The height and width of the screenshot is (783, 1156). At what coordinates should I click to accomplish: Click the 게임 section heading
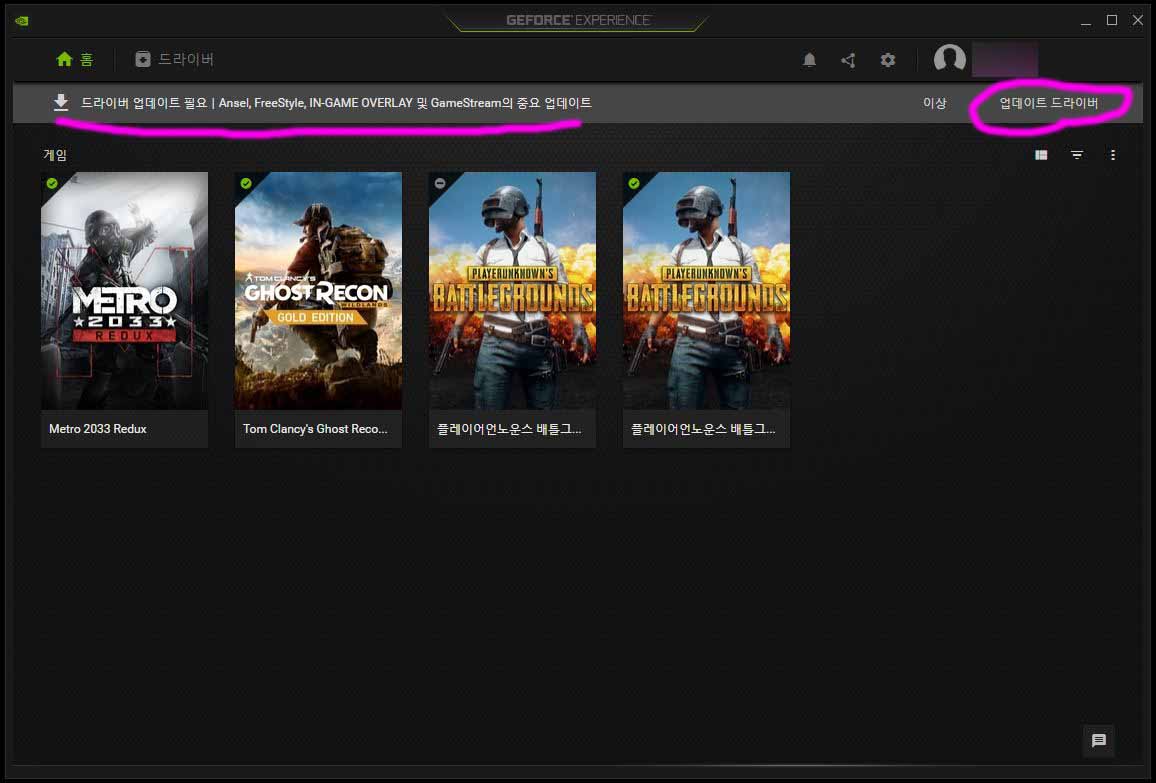pos(55,155)
